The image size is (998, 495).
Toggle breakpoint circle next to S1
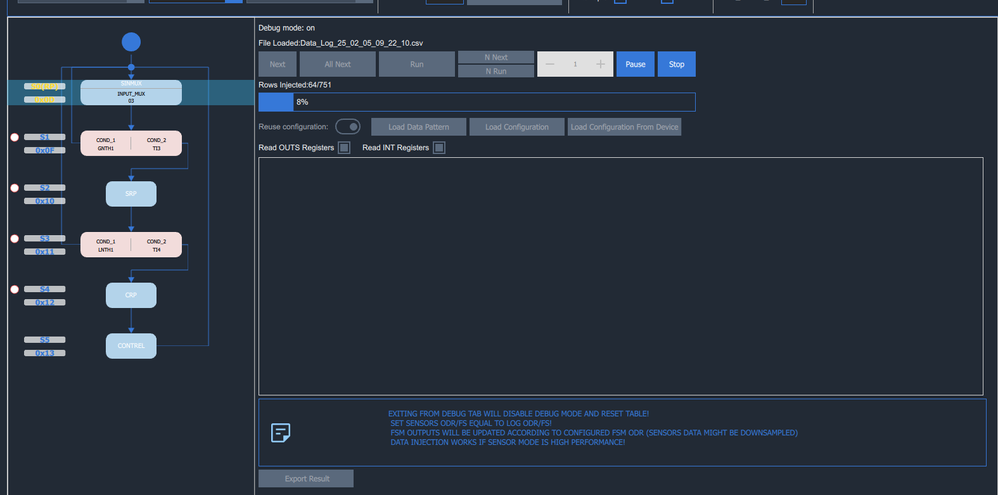[x=15, y=137]
